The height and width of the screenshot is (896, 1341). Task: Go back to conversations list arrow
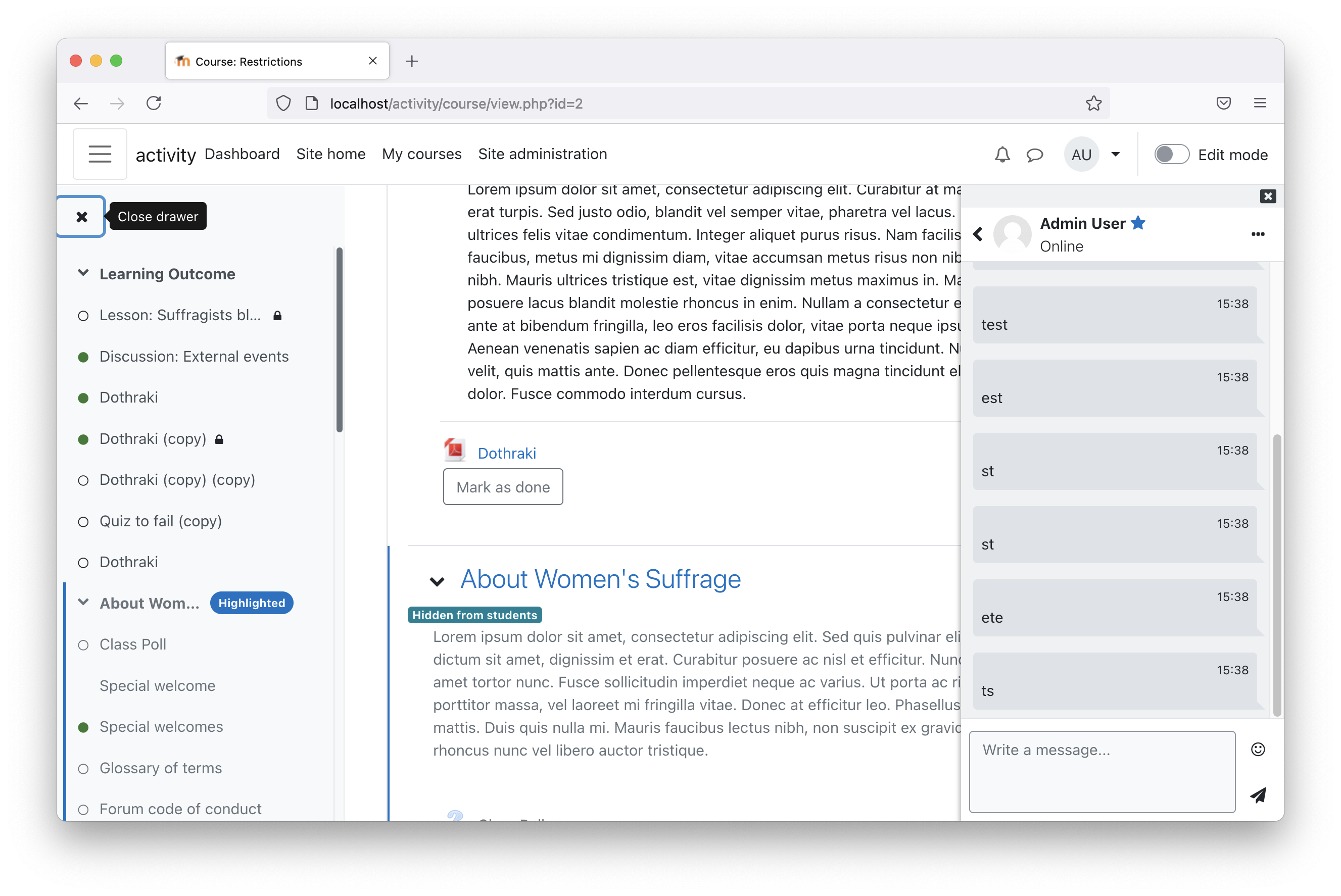(978, 234)
